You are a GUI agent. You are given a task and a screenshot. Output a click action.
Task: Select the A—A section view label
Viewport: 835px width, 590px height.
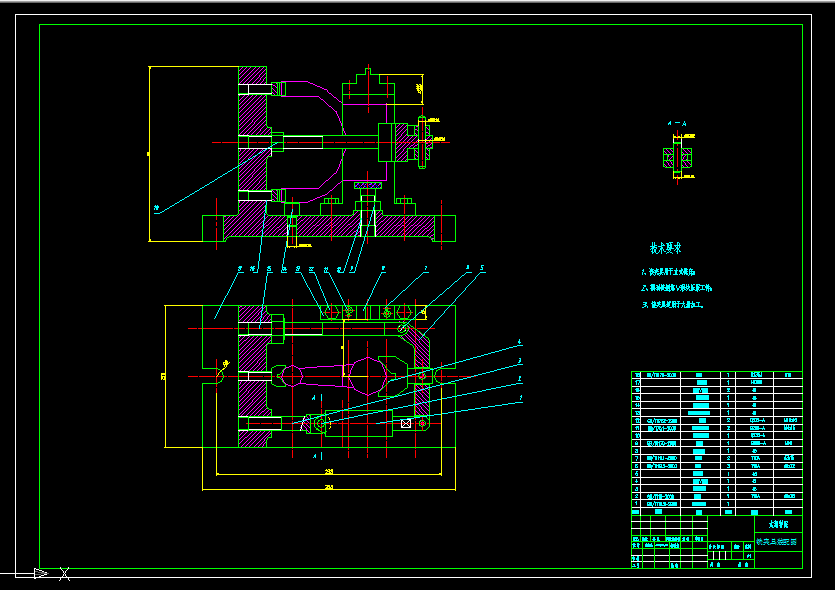click(677, 124)
